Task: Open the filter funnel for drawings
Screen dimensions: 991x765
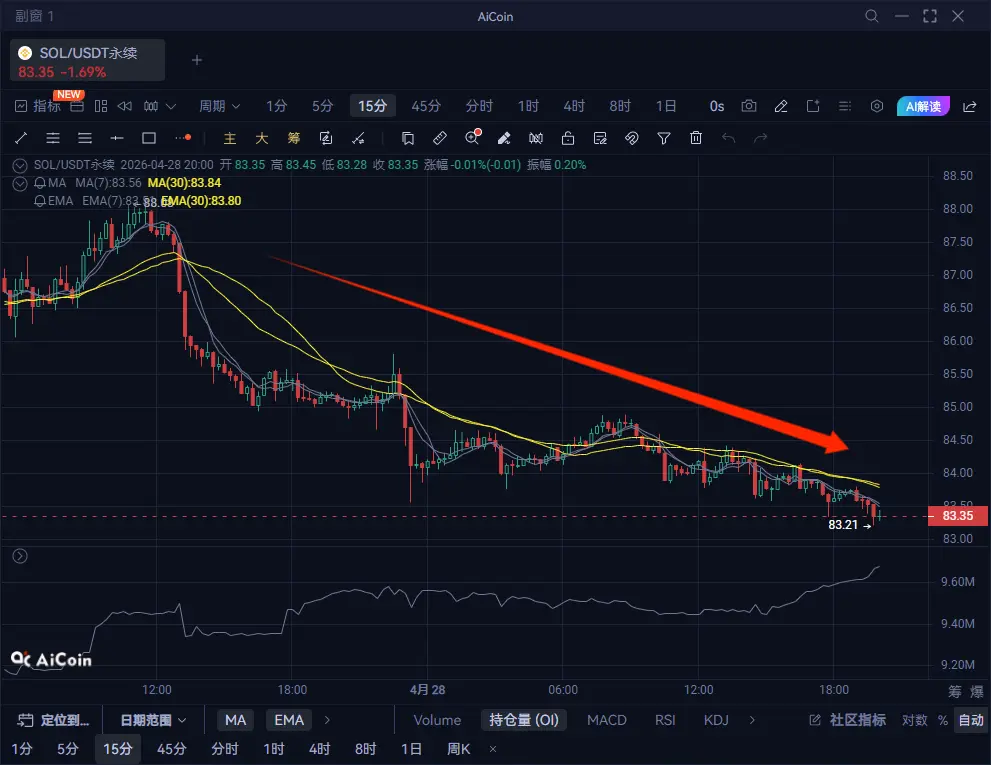Action: pyautogui.click(x=664, y=138)
